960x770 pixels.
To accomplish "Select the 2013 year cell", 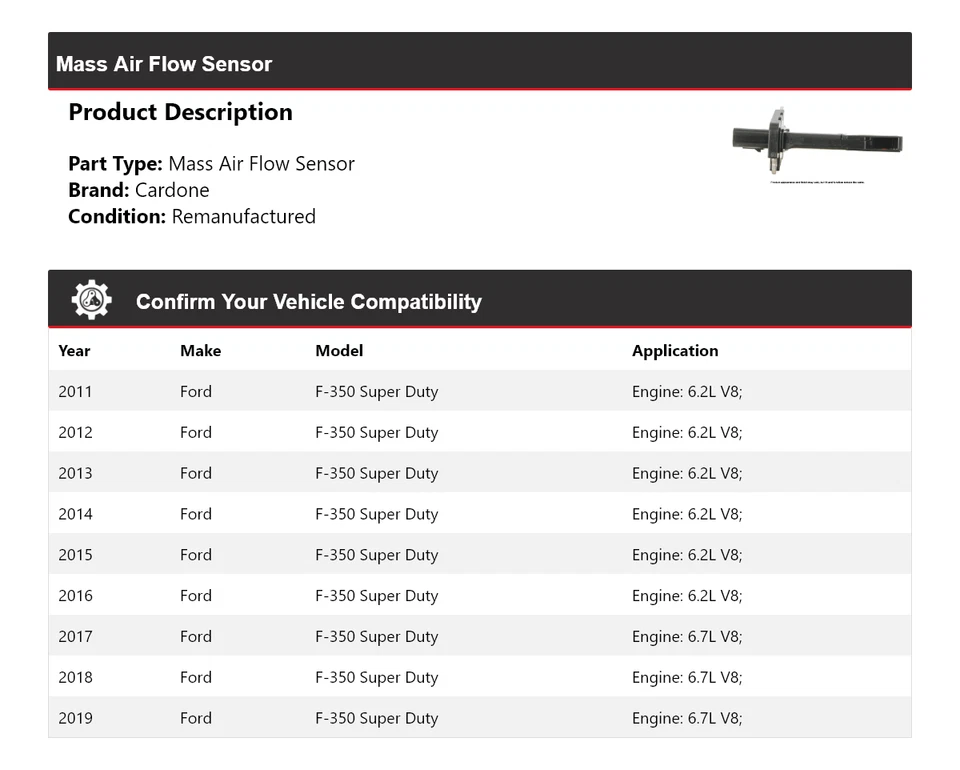I will [x=75, y=474].
